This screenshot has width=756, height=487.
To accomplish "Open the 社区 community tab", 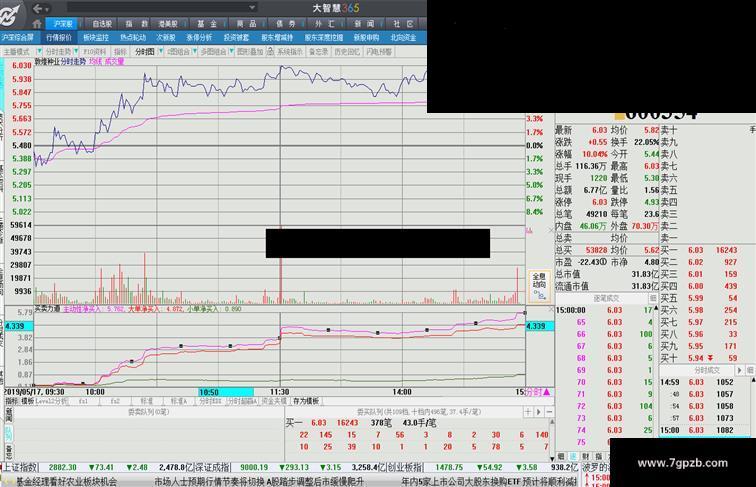I will 403,24.
